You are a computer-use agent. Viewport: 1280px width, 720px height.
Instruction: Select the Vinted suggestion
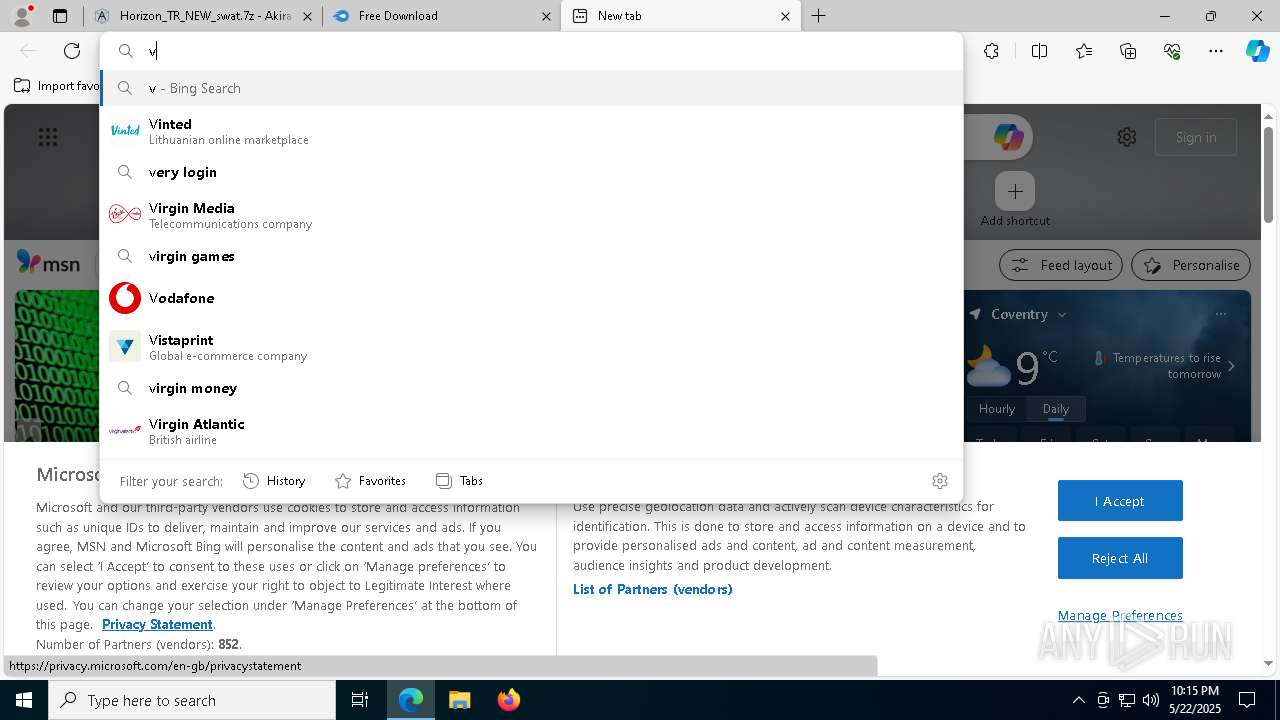pyautogui.click(x=531, y=131)
